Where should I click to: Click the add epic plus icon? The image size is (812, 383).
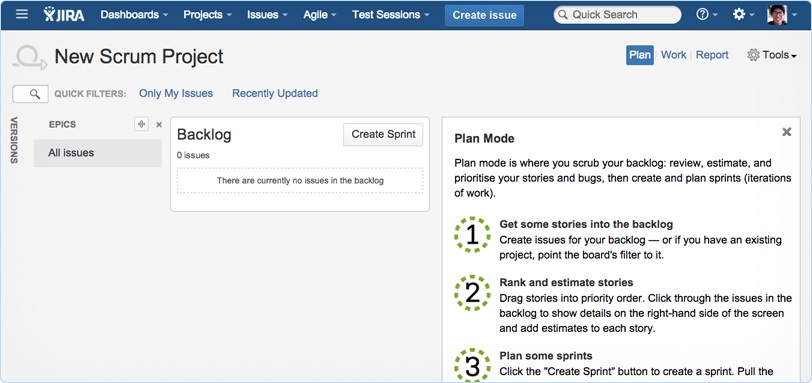click(x=141, y=124)
